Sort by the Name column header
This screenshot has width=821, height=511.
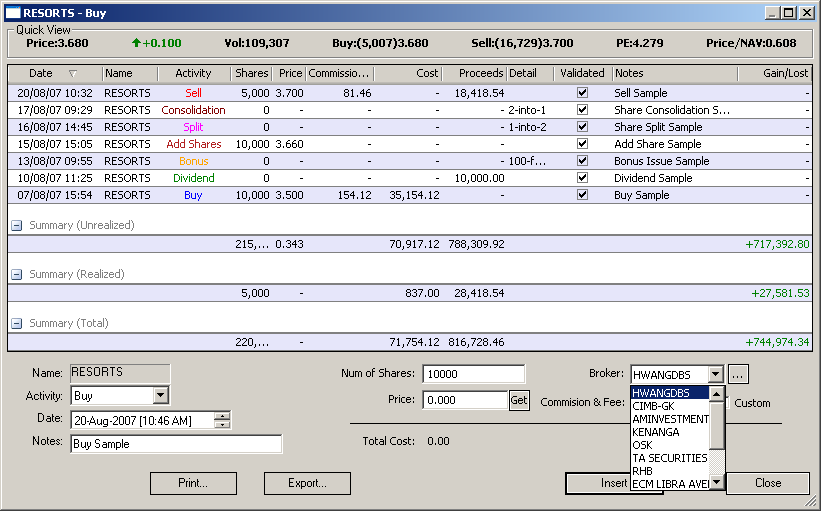click(x=130, y=73)
